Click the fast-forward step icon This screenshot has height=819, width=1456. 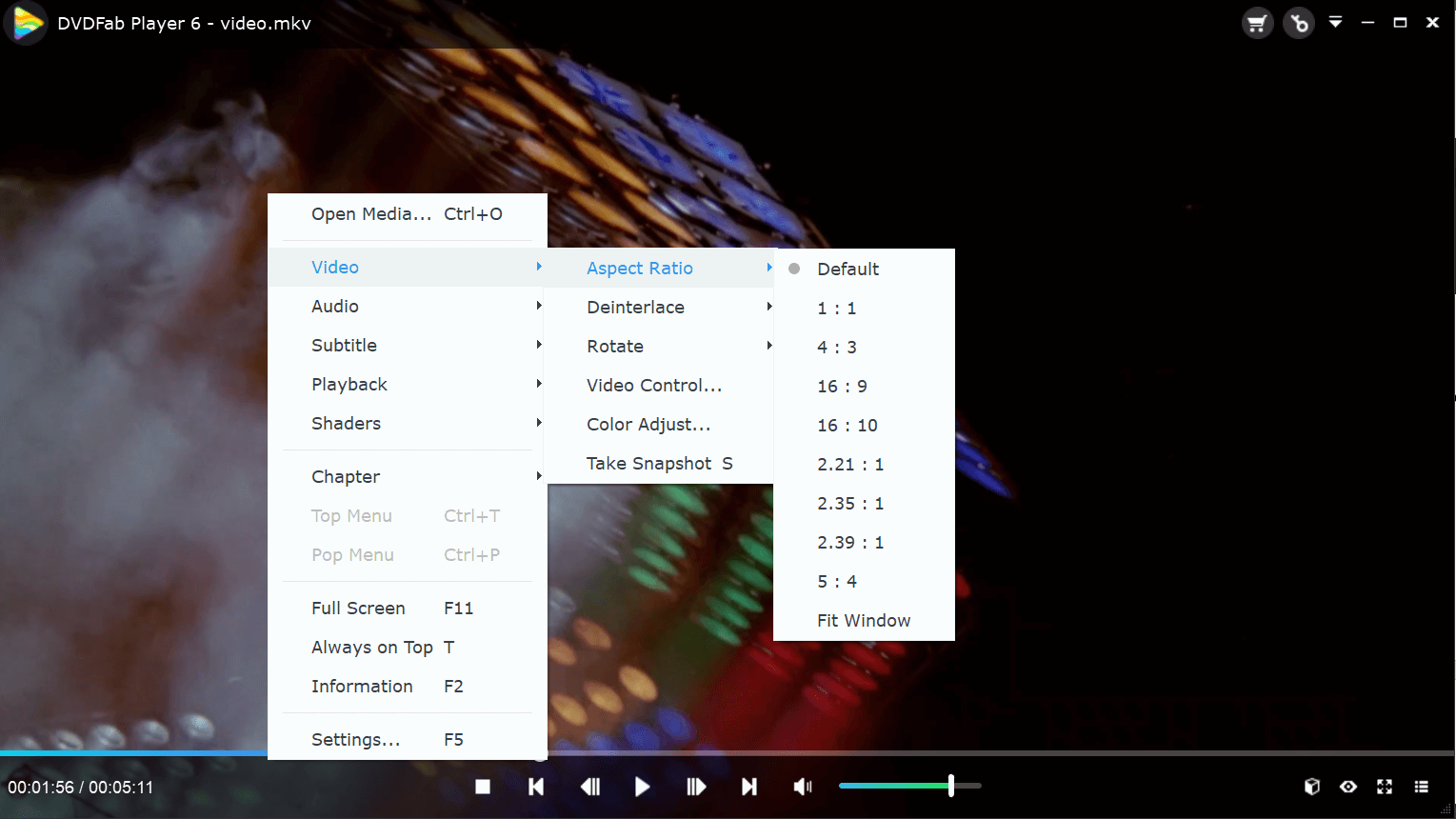click(696, 787)
